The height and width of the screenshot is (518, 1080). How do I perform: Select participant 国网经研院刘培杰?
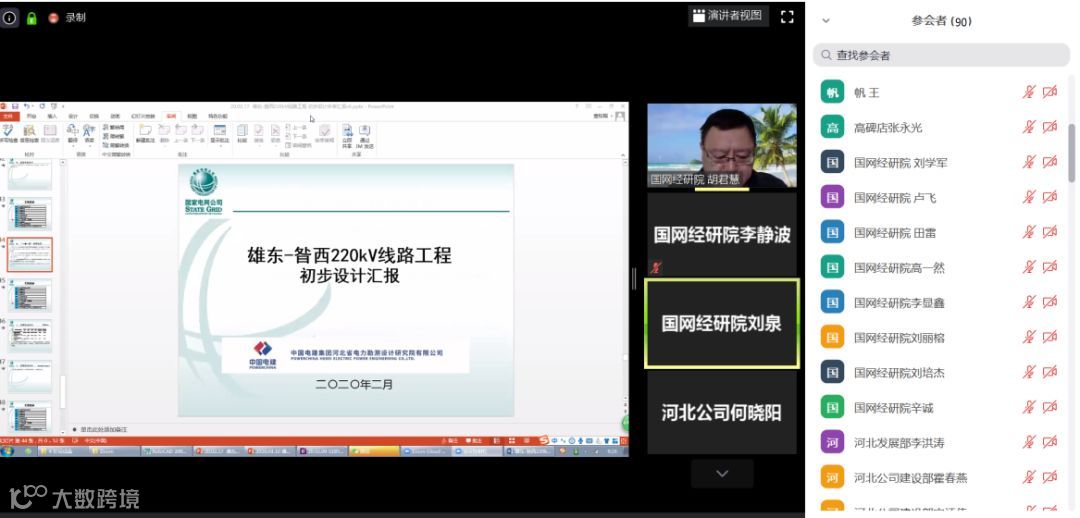pos(940,373)
